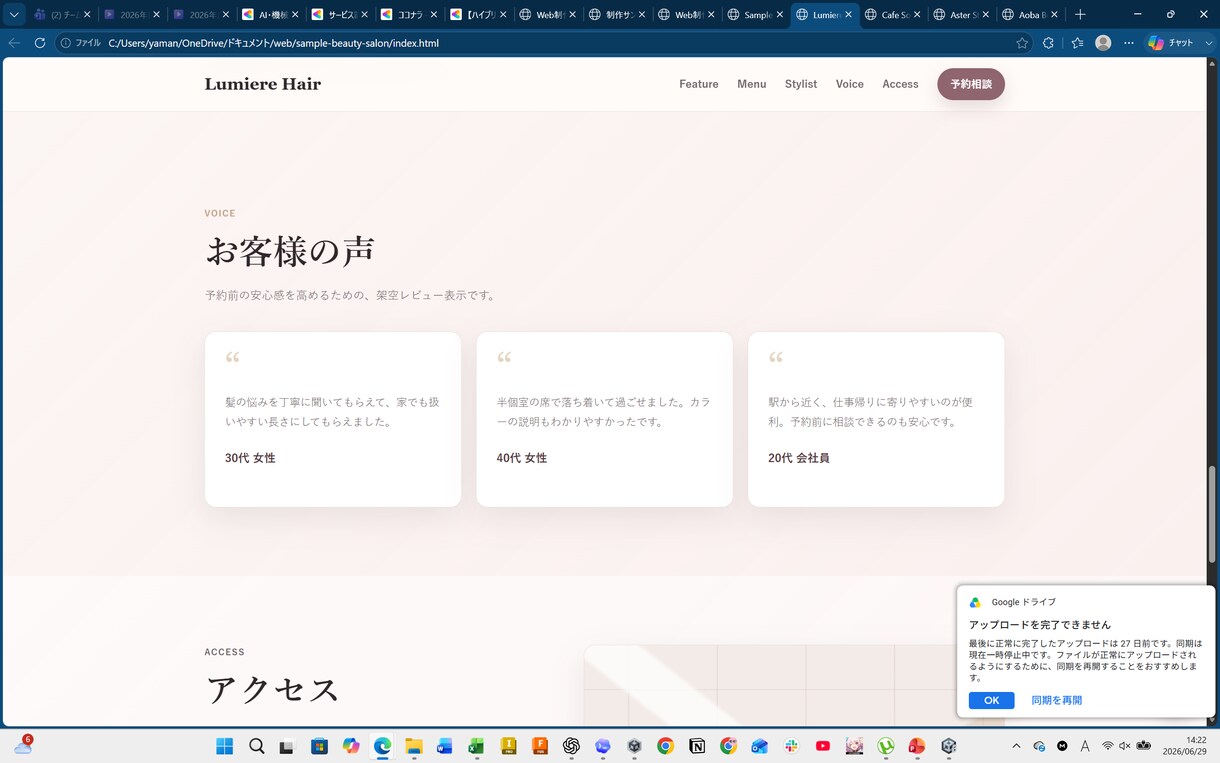The height and width of the screenshot is (763, 1220).
Task: Go to Access section link
Action: 900,84
